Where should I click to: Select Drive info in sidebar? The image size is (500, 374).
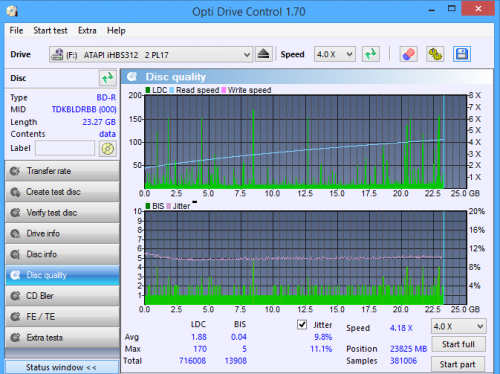click(x=62, y=234)
